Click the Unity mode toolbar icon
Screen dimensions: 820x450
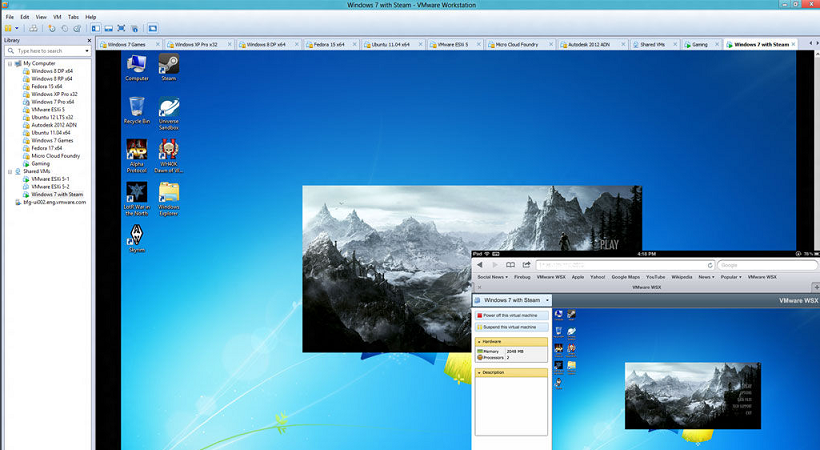click(134, 28)
